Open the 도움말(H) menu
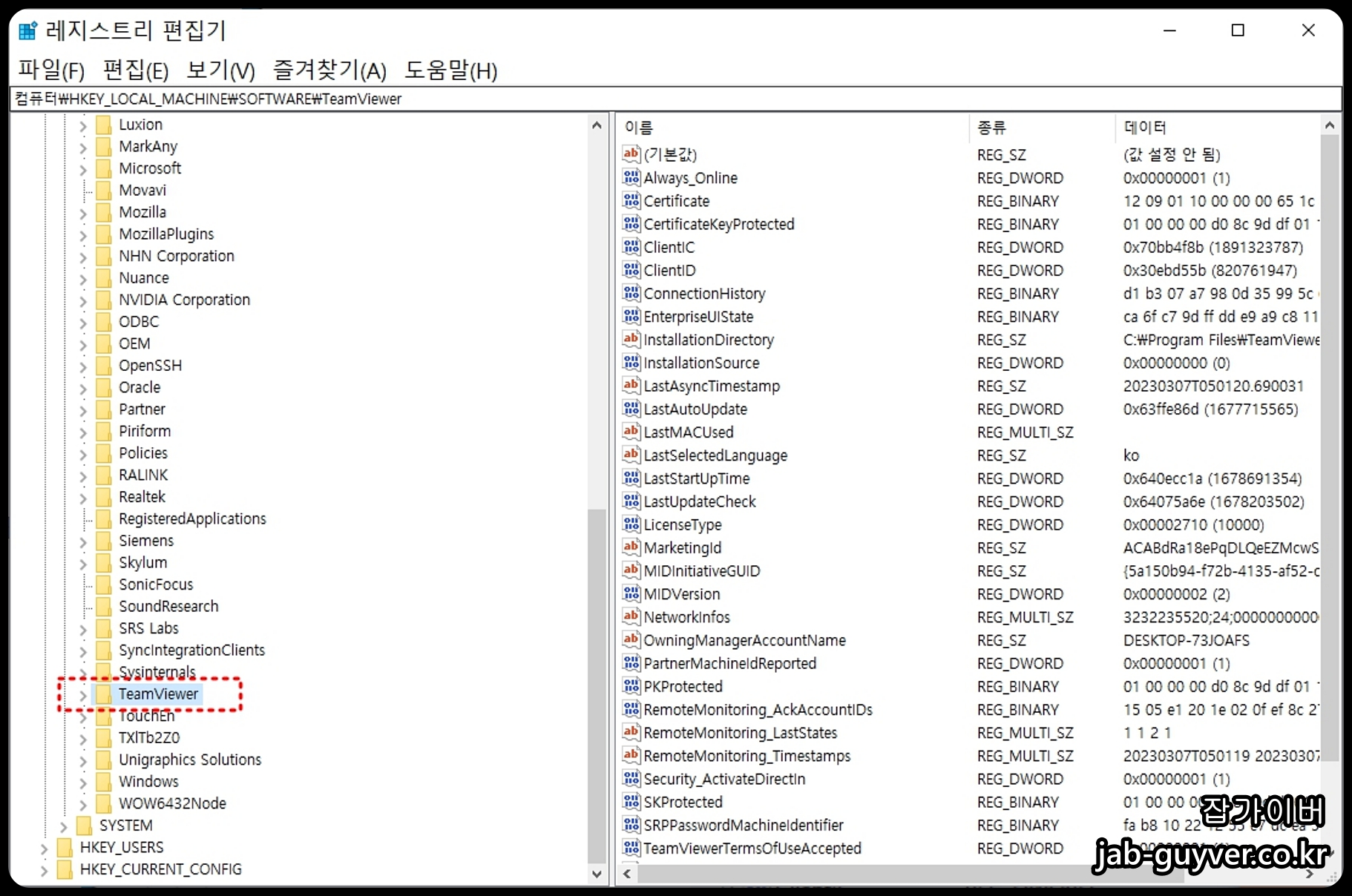 pos(450,70)
